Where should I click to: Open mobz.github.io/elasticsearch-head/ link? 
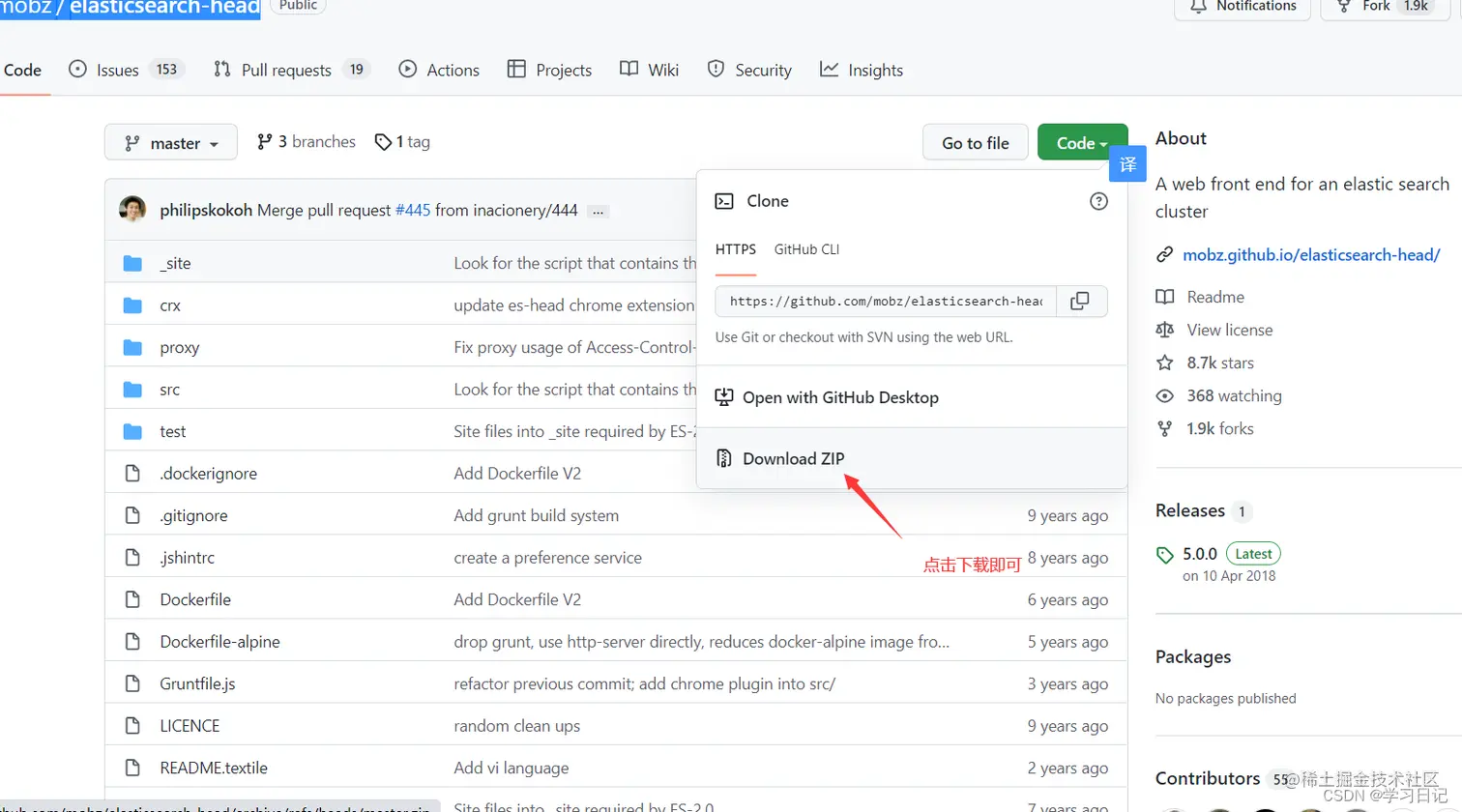[1311, 255]
